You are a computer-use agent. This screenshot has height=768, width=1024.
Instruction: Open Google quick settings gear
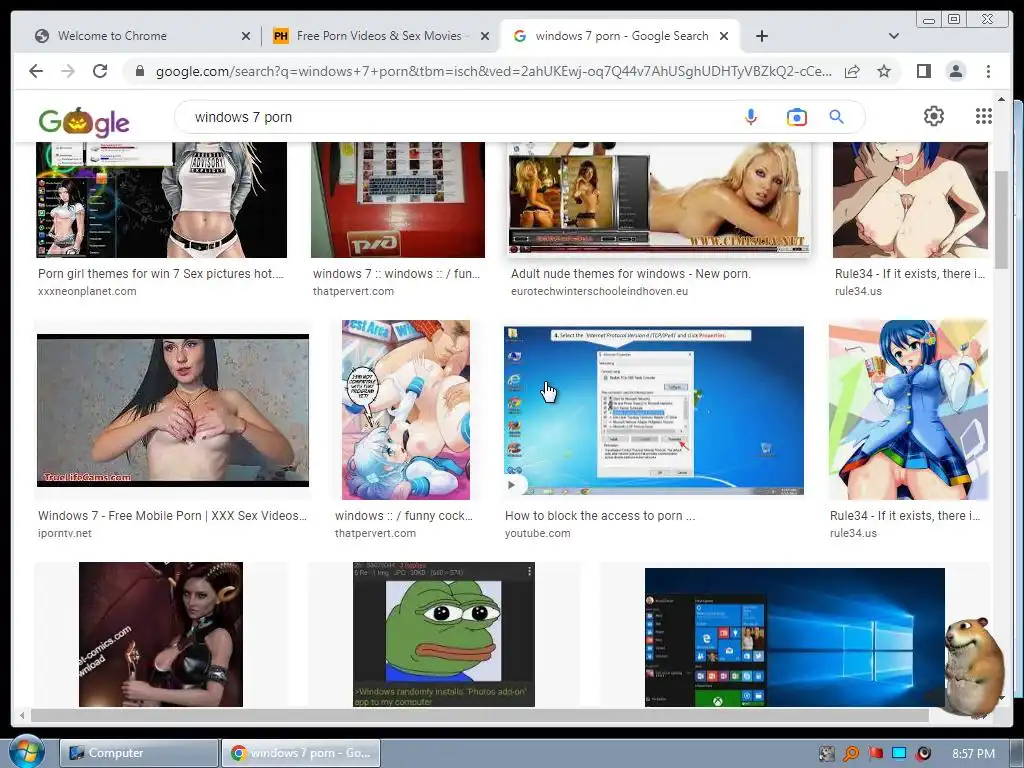click(933, 116)
